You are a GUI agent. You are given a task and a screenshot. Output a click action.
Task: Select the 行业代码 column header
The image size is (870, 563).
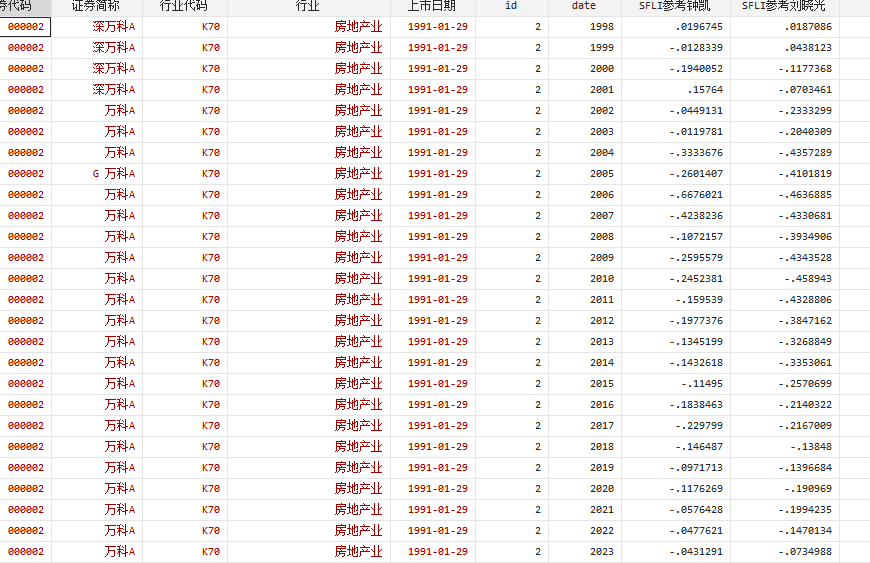[x=184, y=6]
